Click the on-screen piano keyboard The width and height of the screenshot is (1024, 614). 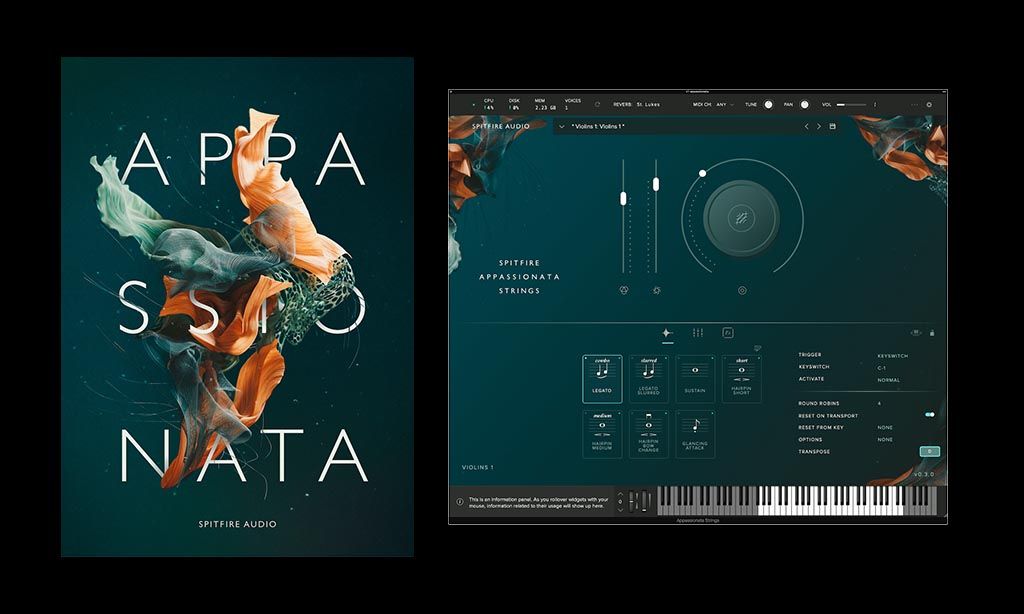(x=797, y=501)
